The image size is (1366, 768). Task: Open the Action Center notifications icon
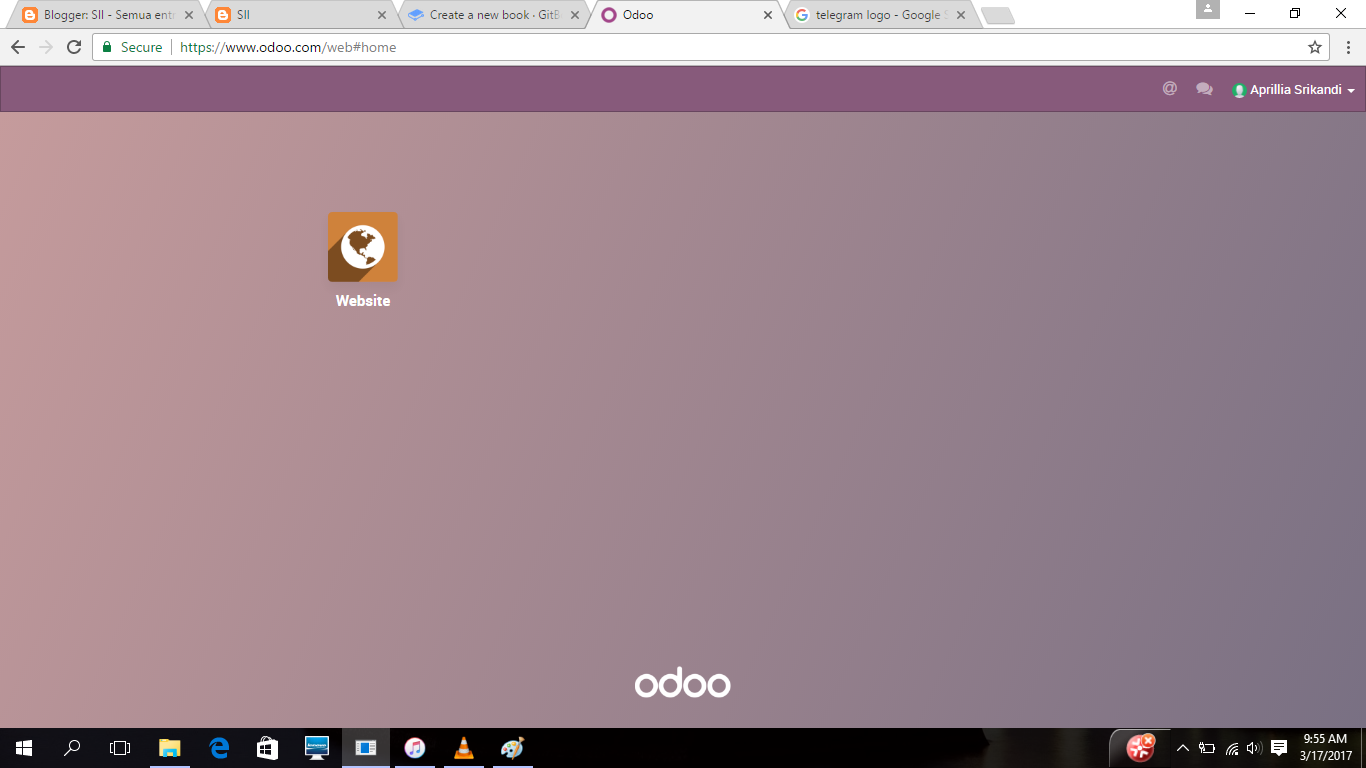point(1279,747)
